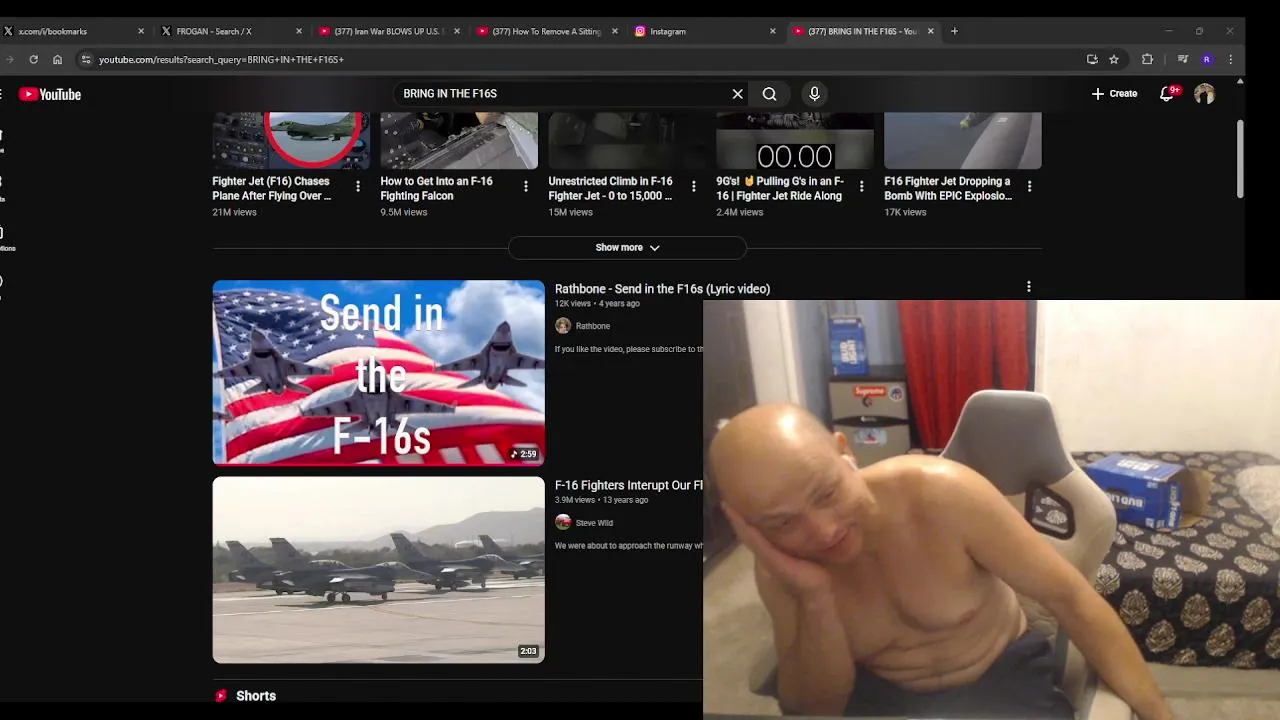Open Rathbone channel avatar

coord(563,326)
